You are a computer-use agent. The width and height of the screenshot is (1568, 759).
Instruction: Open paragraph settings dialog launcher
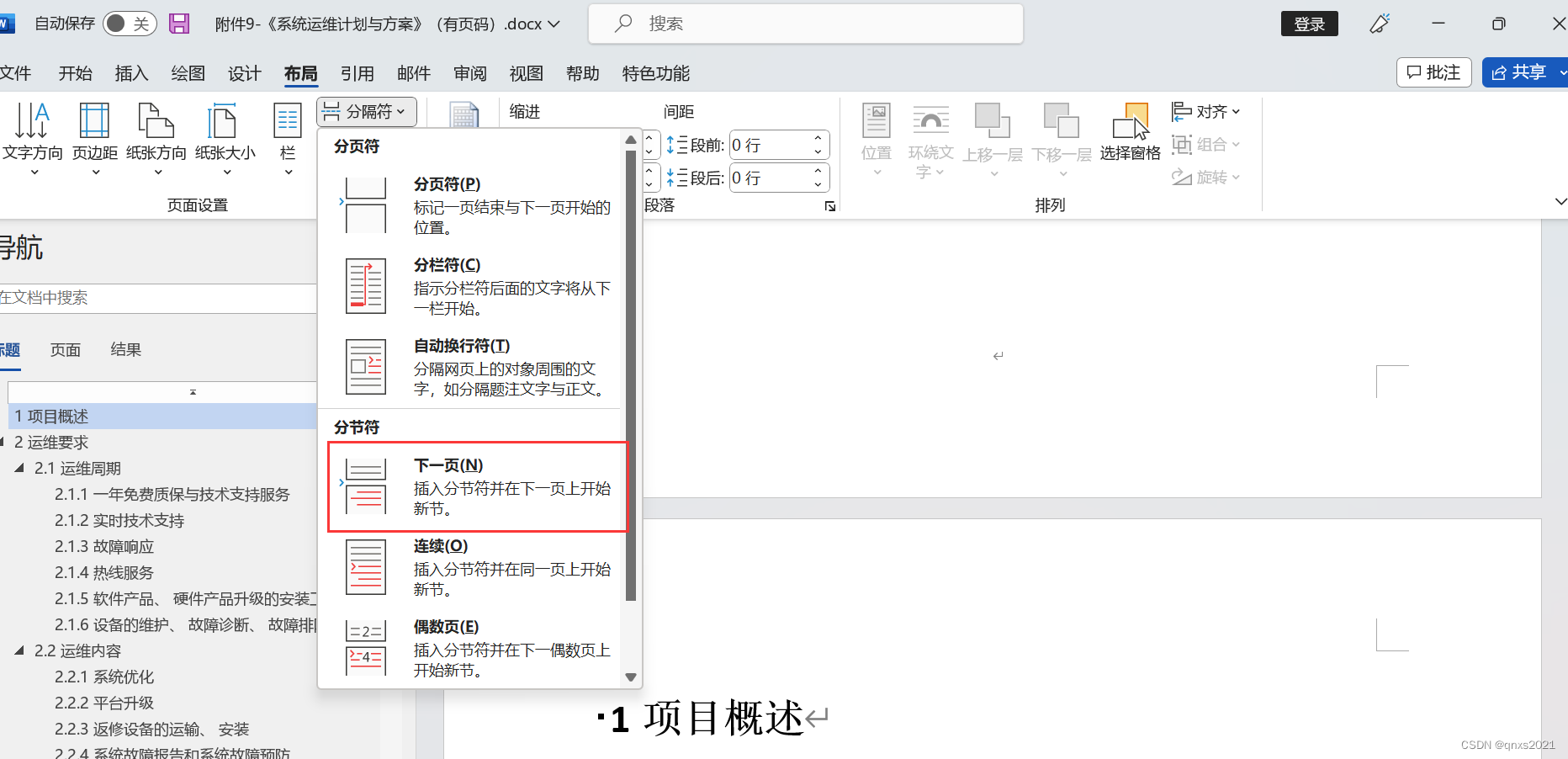830,206
